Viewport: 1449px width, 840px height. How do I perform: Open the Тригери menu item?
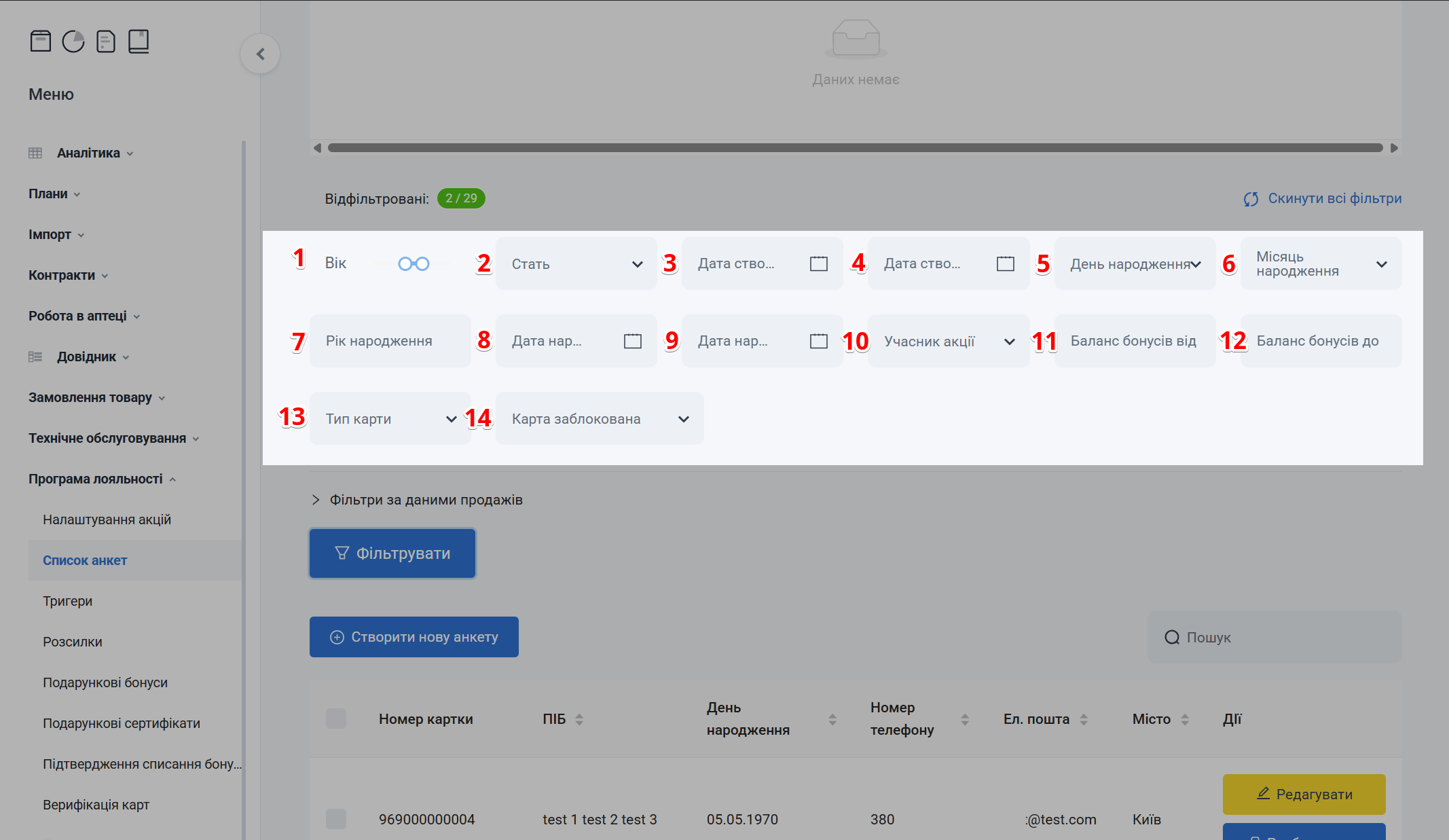tap(68, 601)
